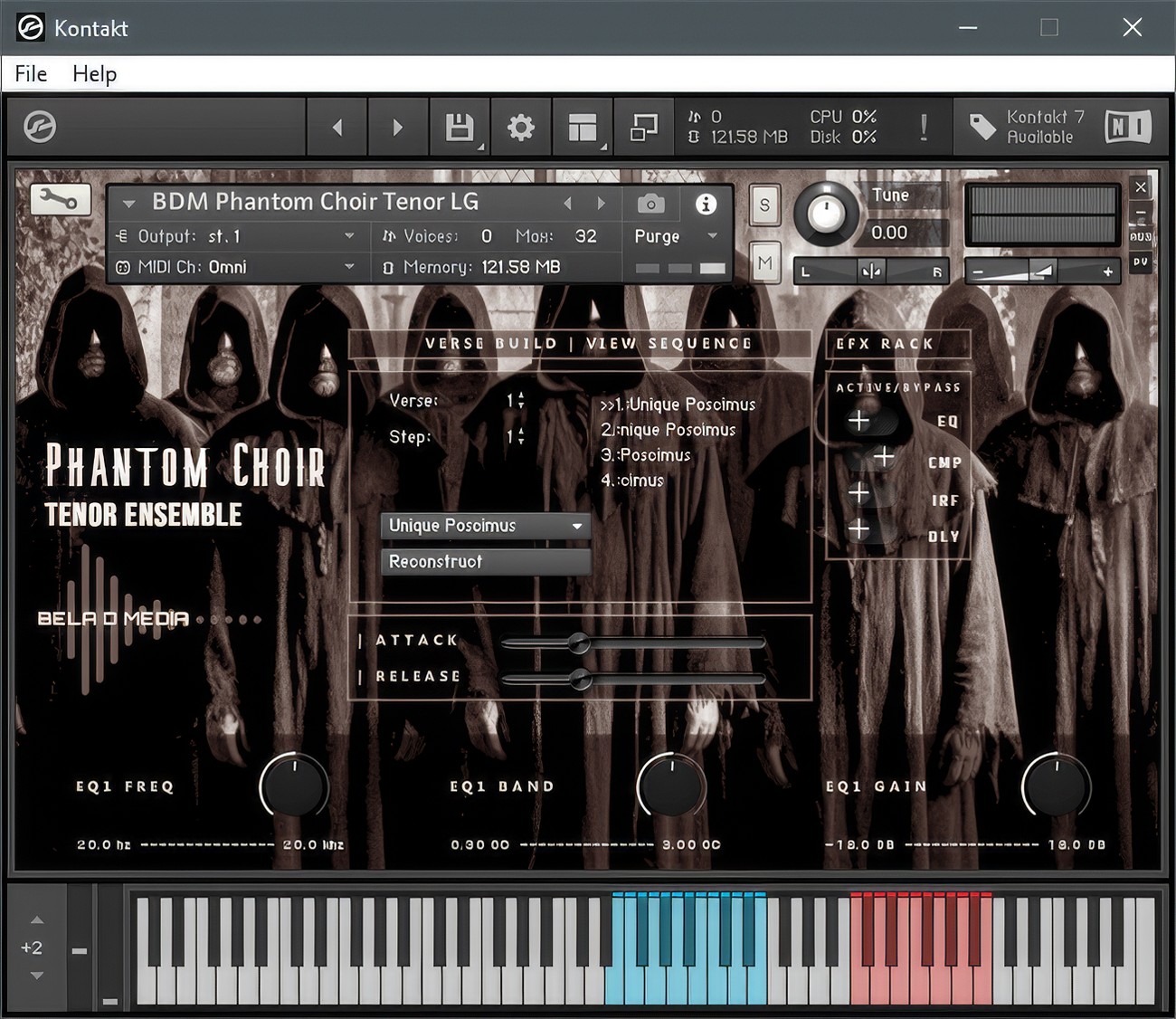
Task: Select sequence entry 2 nique Posoimus
Action: click(x=669, y=430)
